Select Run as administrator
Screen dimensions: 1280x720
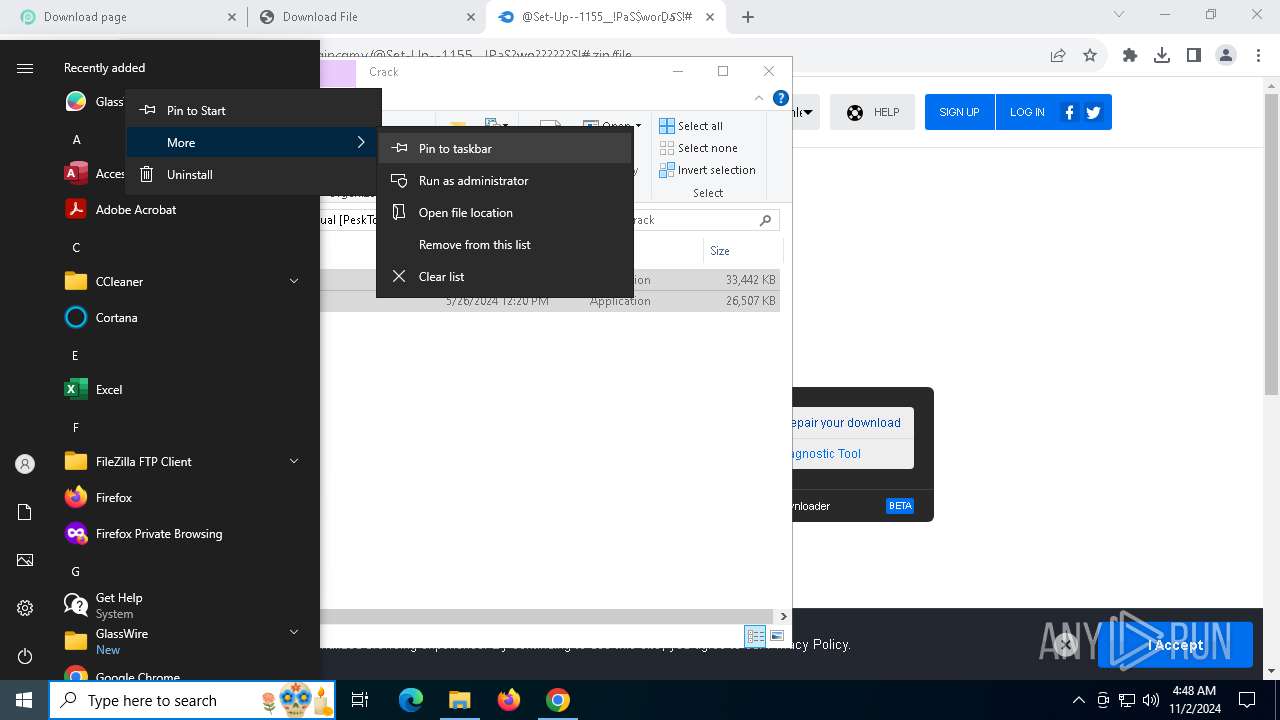pos(505,180)
